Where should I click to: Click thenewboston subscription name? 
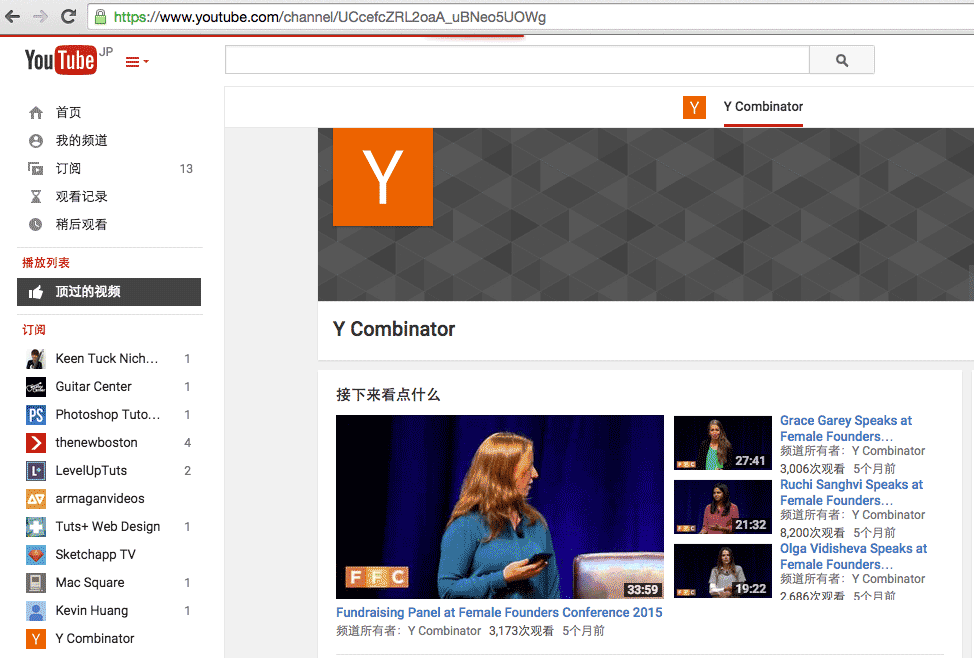96,442
